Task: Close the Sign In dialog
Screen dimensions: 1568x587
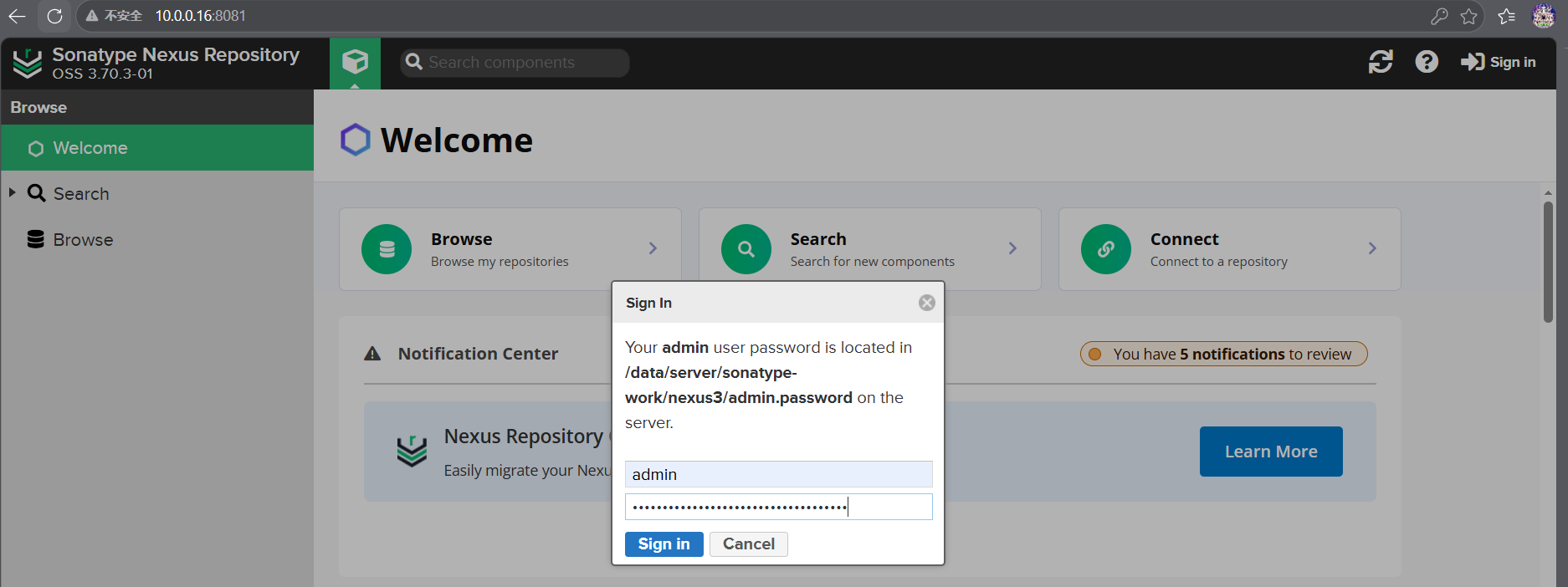Action: (x=926, y=303)
